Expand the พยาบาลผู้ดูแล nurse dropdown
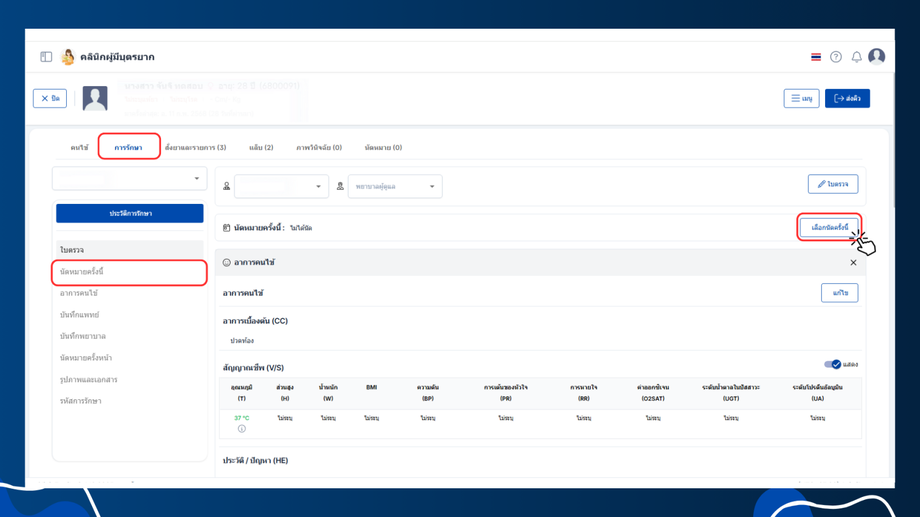This screenshot has width=920, height=517. (x=395, y=187)
